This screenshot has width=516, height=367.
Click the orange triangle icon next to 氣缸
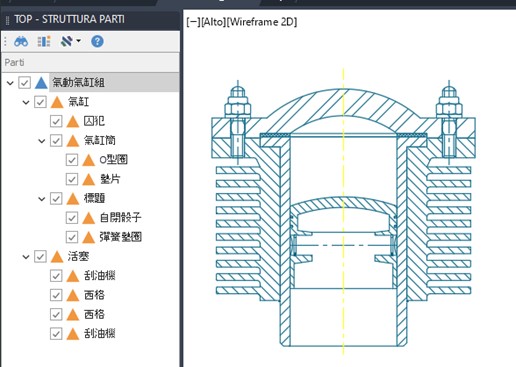click(x=57, y=102)
